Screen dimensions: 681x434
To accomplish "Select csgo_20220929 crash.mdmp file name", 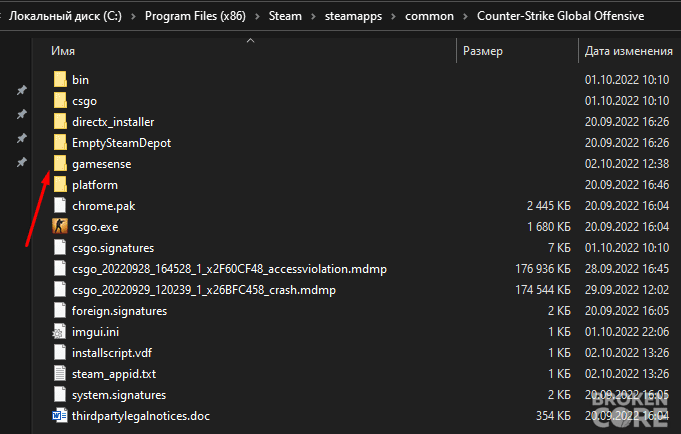I will [x=204, y=290].
